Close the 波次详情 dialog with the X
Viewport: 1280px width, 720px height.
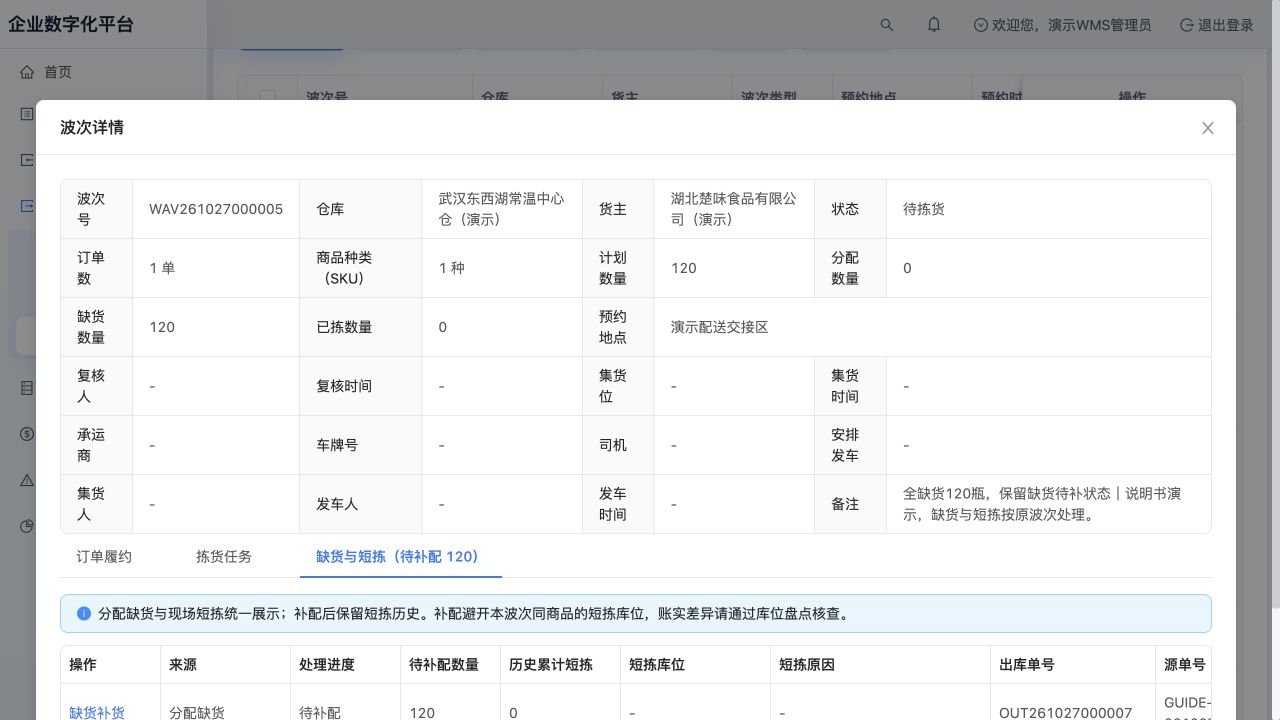1208,128
